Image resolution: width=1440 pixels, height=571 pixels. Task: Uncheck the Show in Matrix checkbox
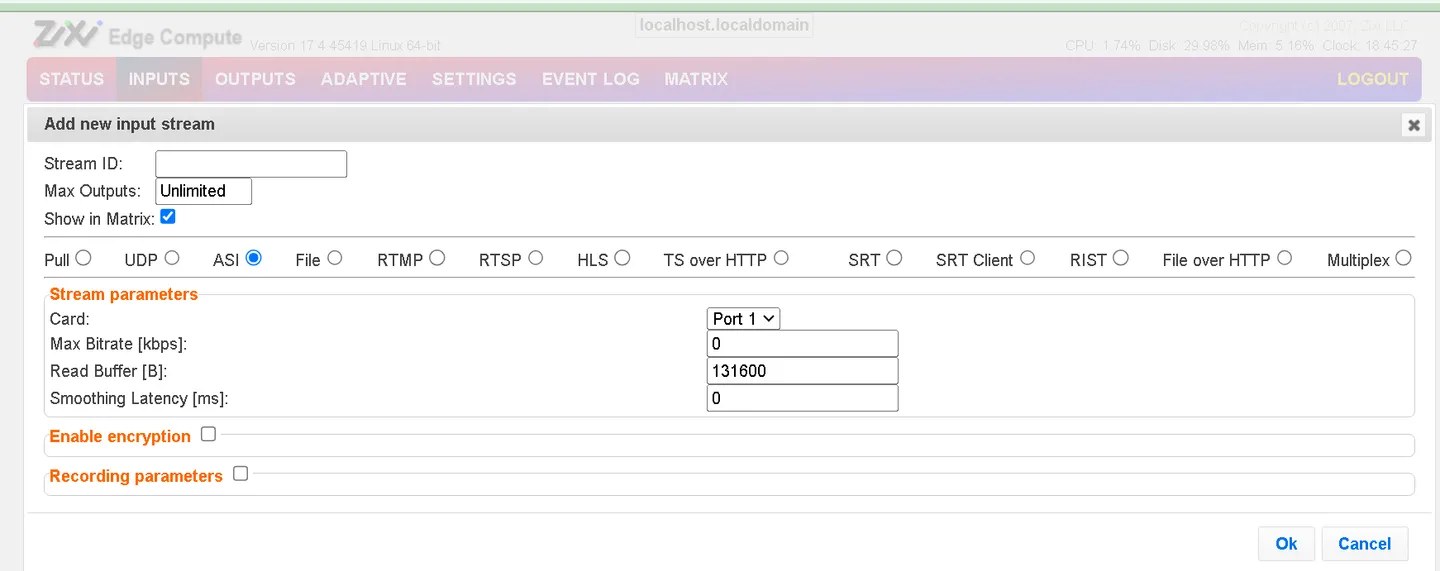pos(168,217)
